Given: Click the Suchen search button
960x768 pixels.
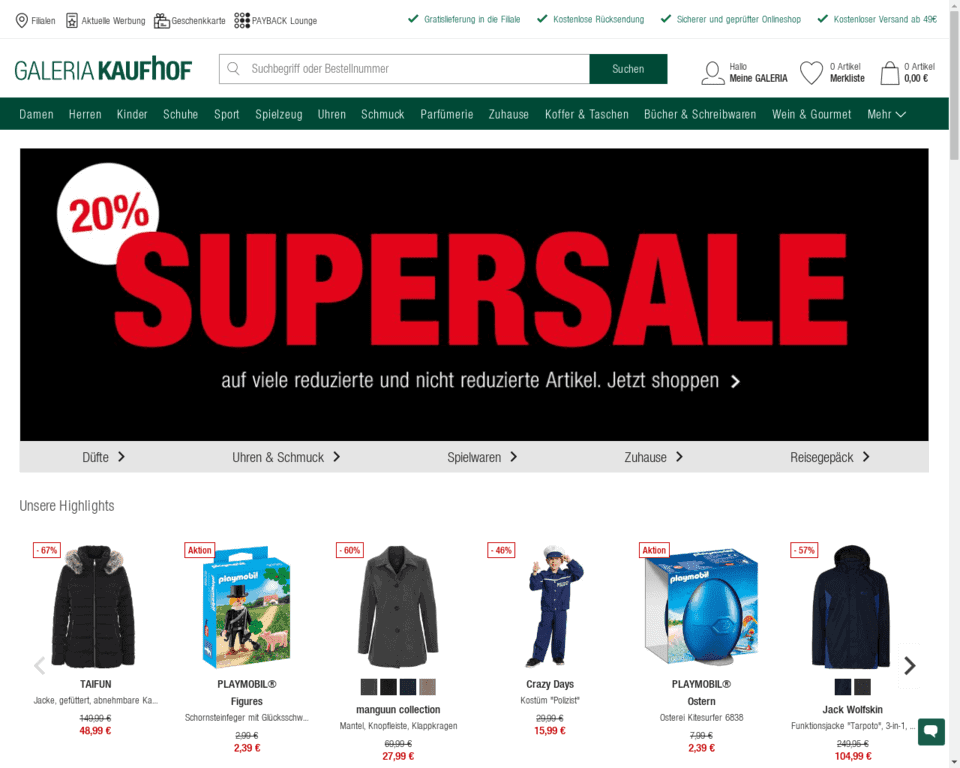Looking at the screenshot, I should coord(628,69).
